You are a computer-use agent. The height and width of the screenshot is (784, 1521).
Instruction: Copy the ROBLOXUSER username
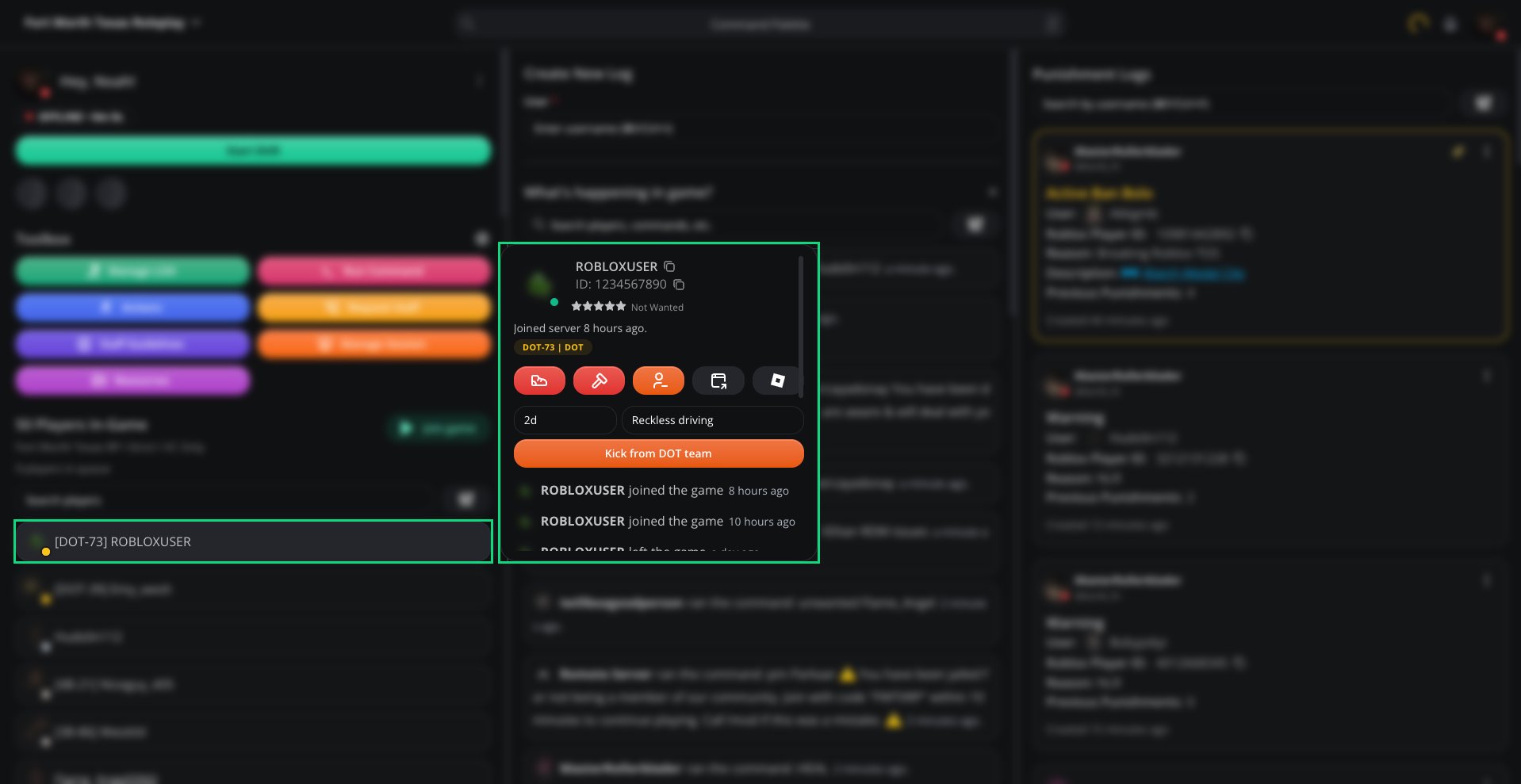point(669,266)
